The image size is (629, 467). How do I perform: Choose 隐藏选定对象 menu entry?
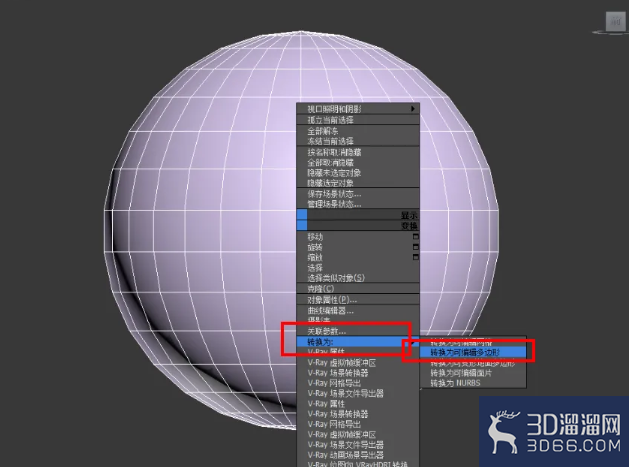click(x=358, y=183)
